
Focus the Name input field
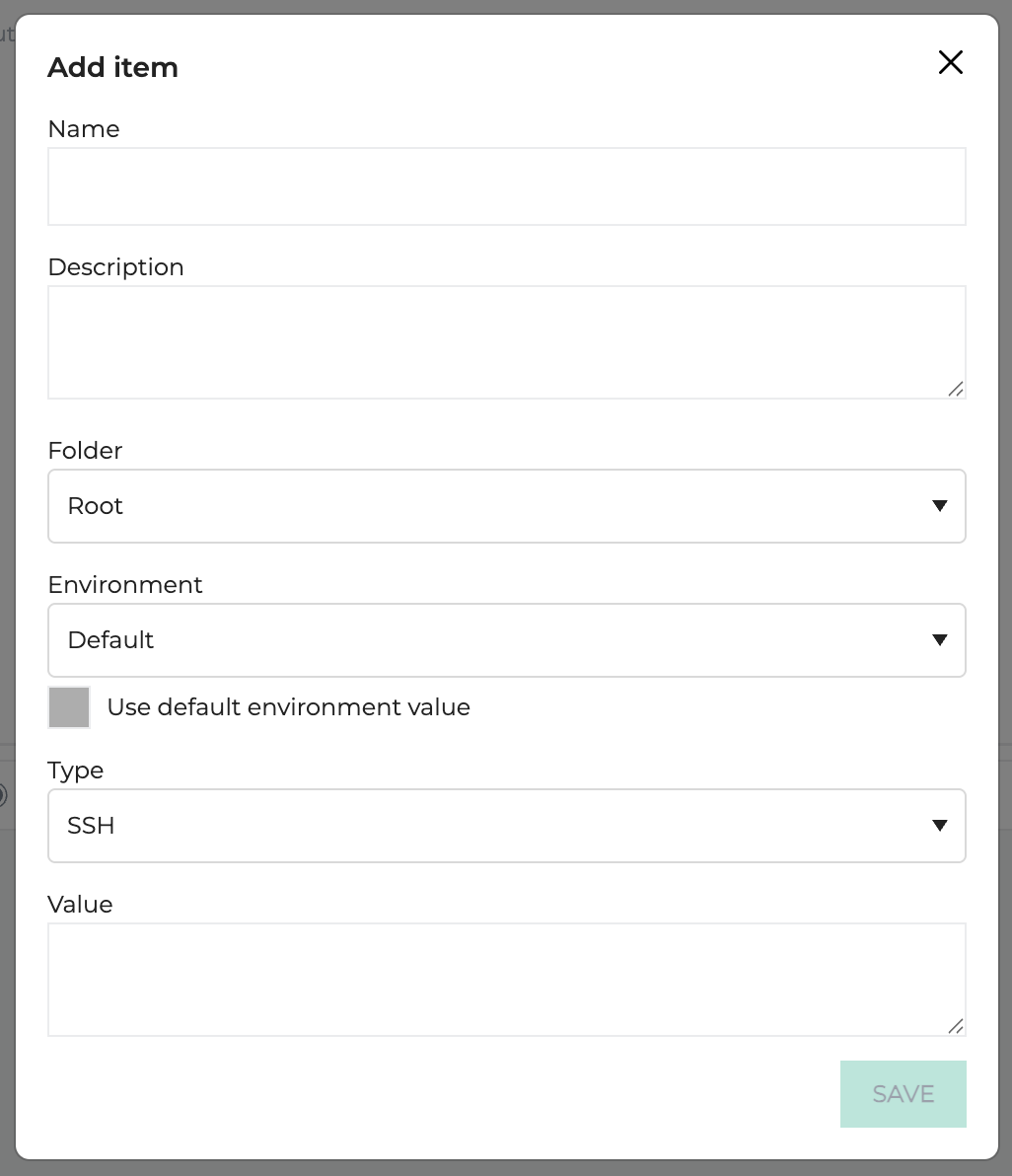[x=507, y=186]
